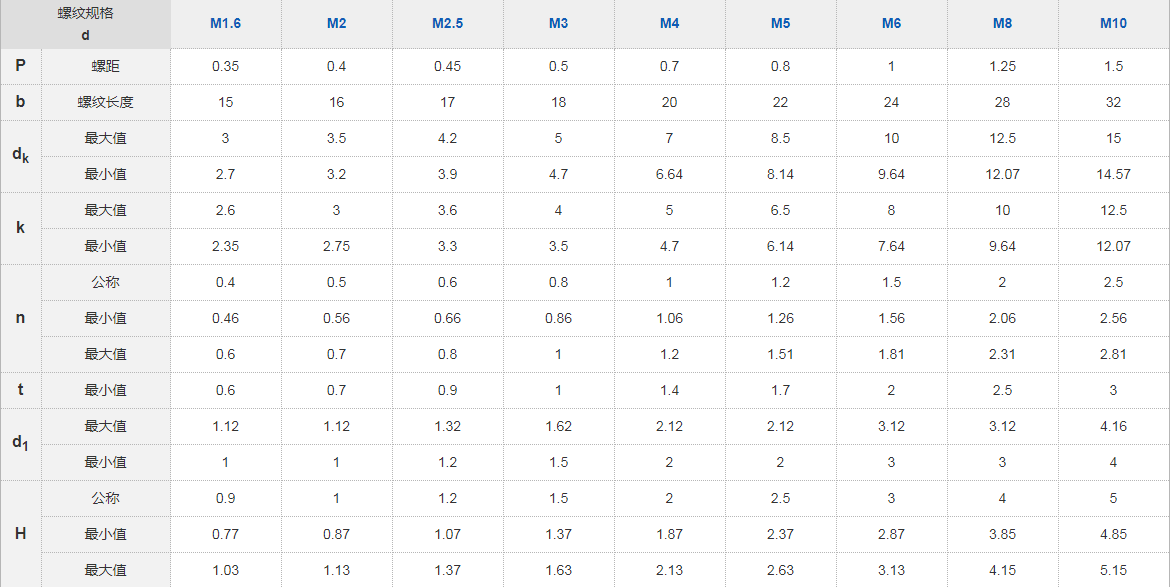Screen dimensions: 1171x587
Task: Click the M2.5 column header
Action: coord(447,23)
